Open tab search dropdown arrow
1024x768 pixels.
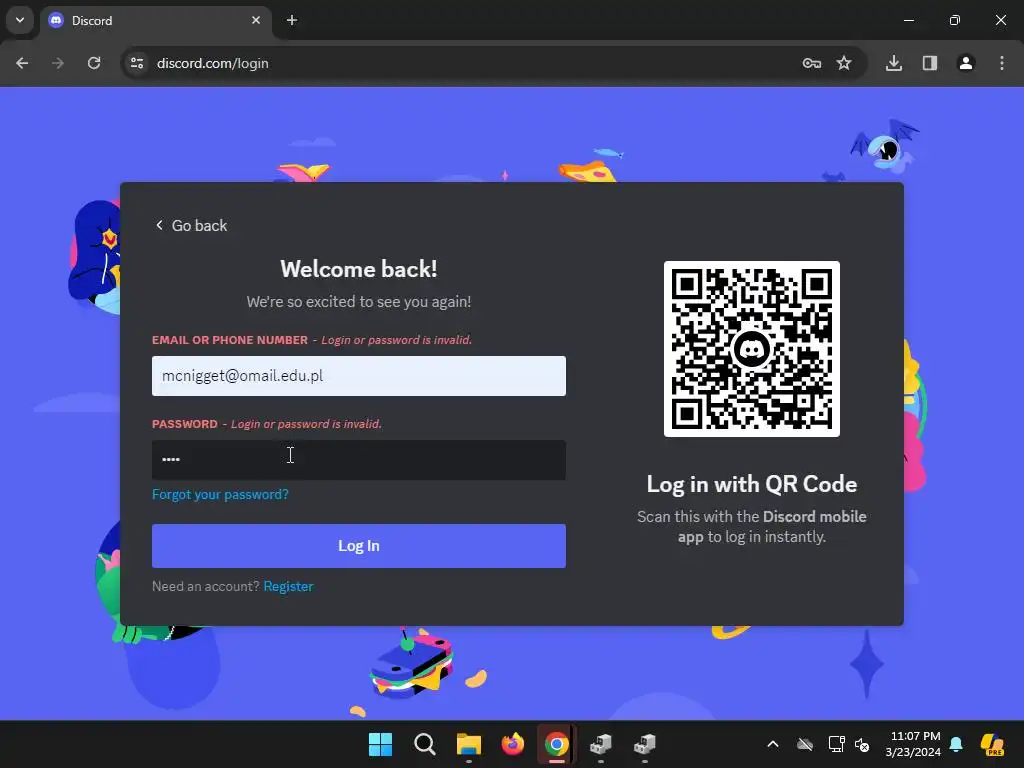point(20,20)
